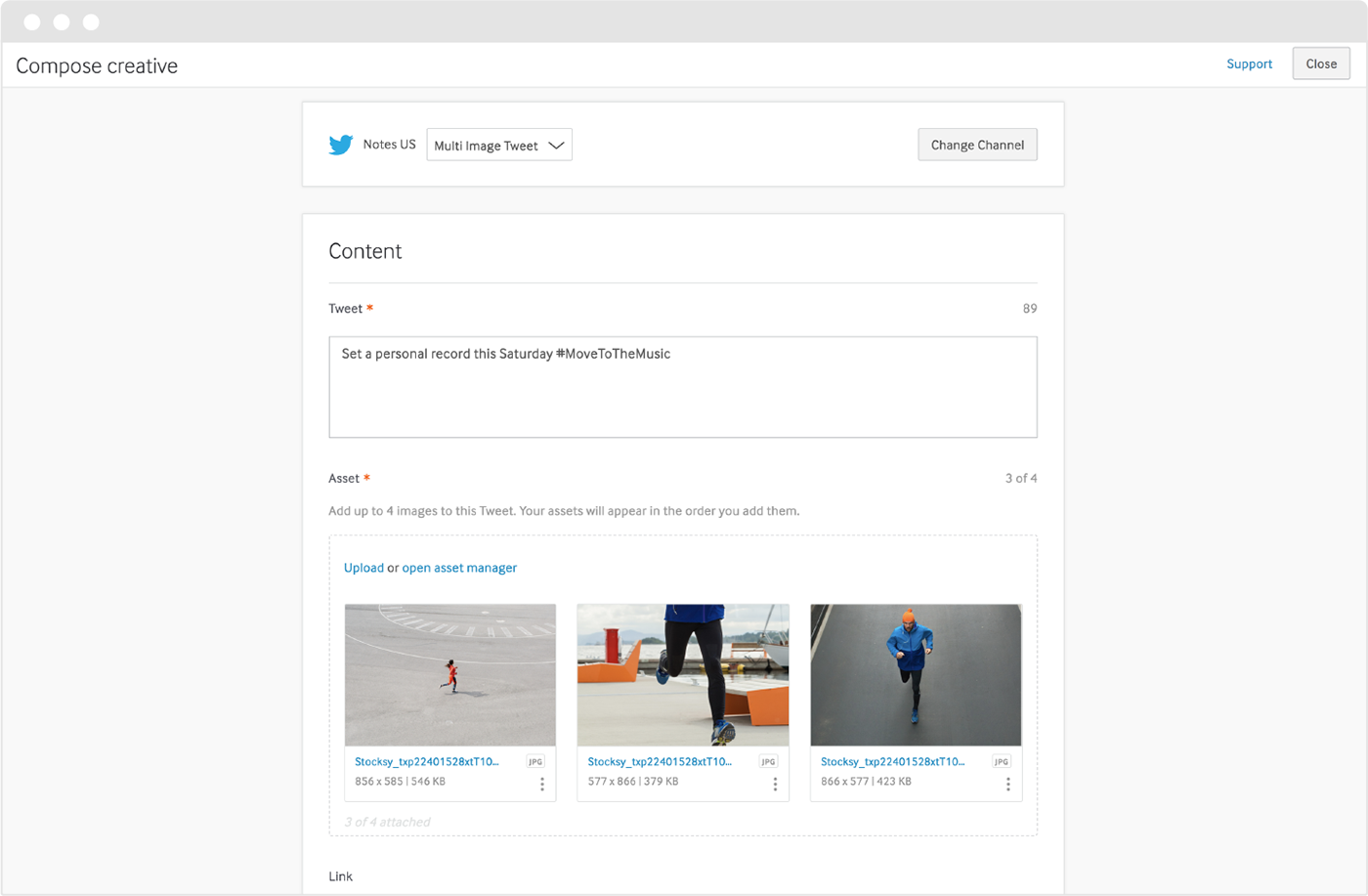Viewport: 1368px width, 896px height.
Task: Click the Change Channel button
Action: coord(977,145)
